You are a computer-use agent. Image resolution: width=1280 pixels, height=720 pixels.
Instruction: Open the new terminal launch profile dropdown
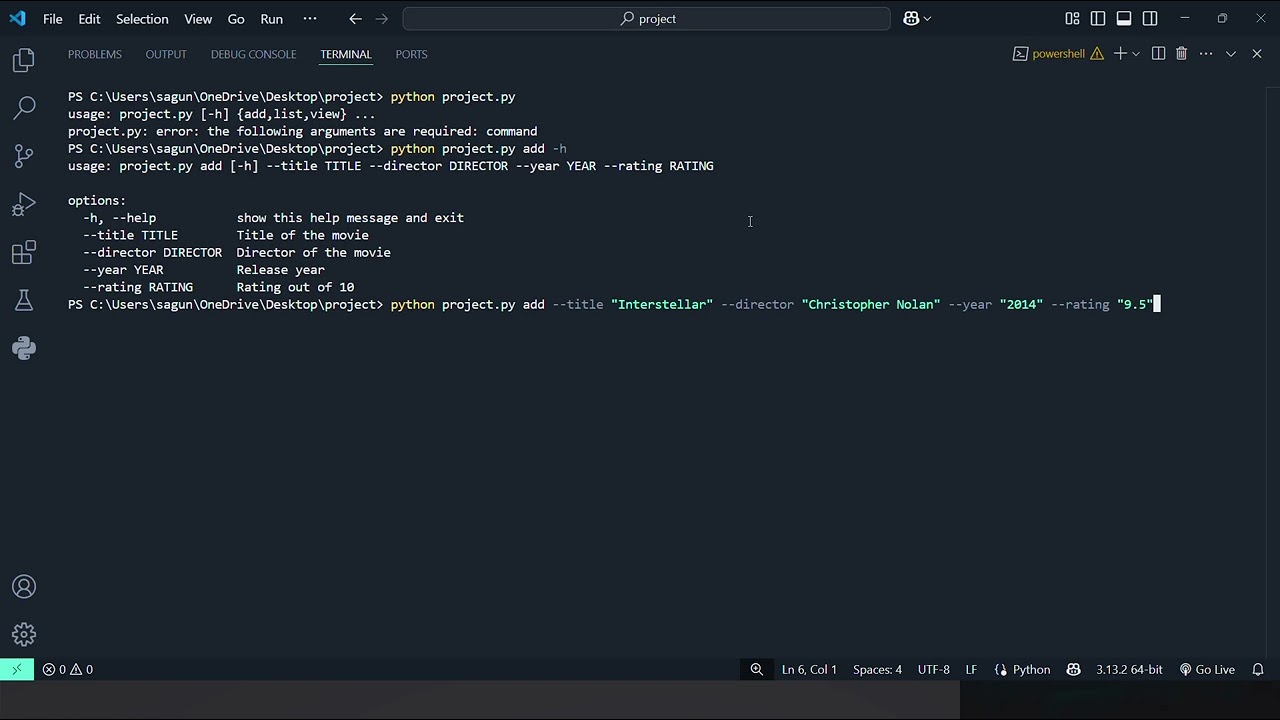coord(1136,54)
